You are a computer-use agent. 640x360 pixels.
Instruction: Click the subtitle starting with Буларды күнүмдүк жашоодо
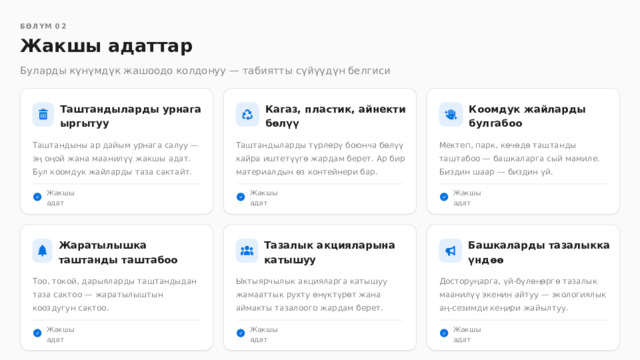[x=205, y=71]
